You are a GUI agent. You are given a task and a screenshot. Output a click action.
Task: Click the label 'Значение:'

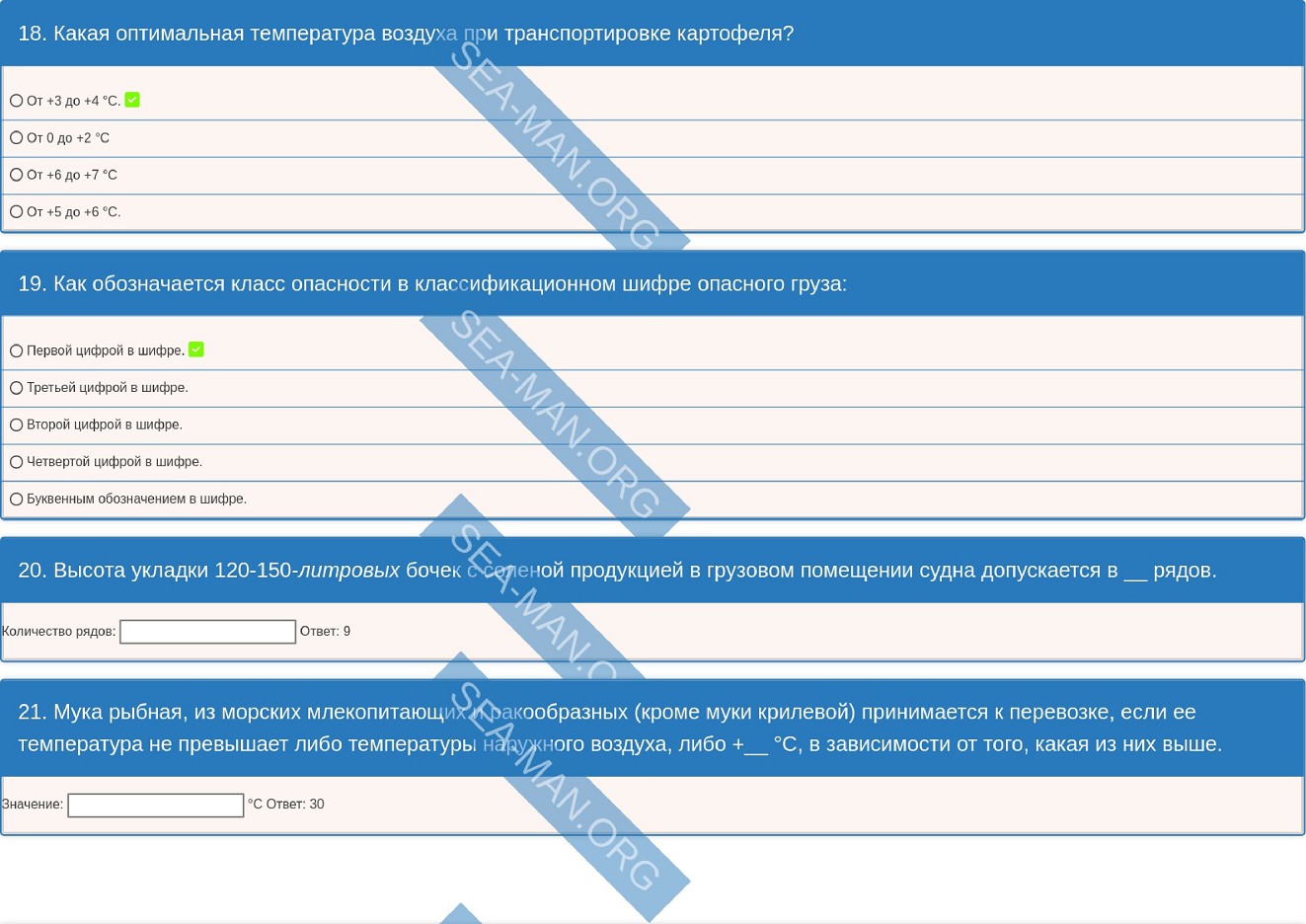33,805
